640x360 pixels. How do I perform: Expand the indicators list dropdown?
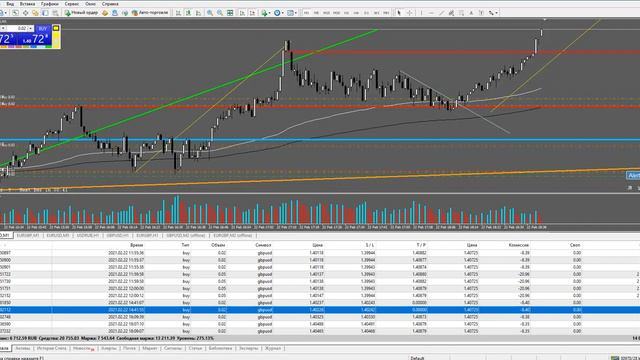tap(269, 13)
